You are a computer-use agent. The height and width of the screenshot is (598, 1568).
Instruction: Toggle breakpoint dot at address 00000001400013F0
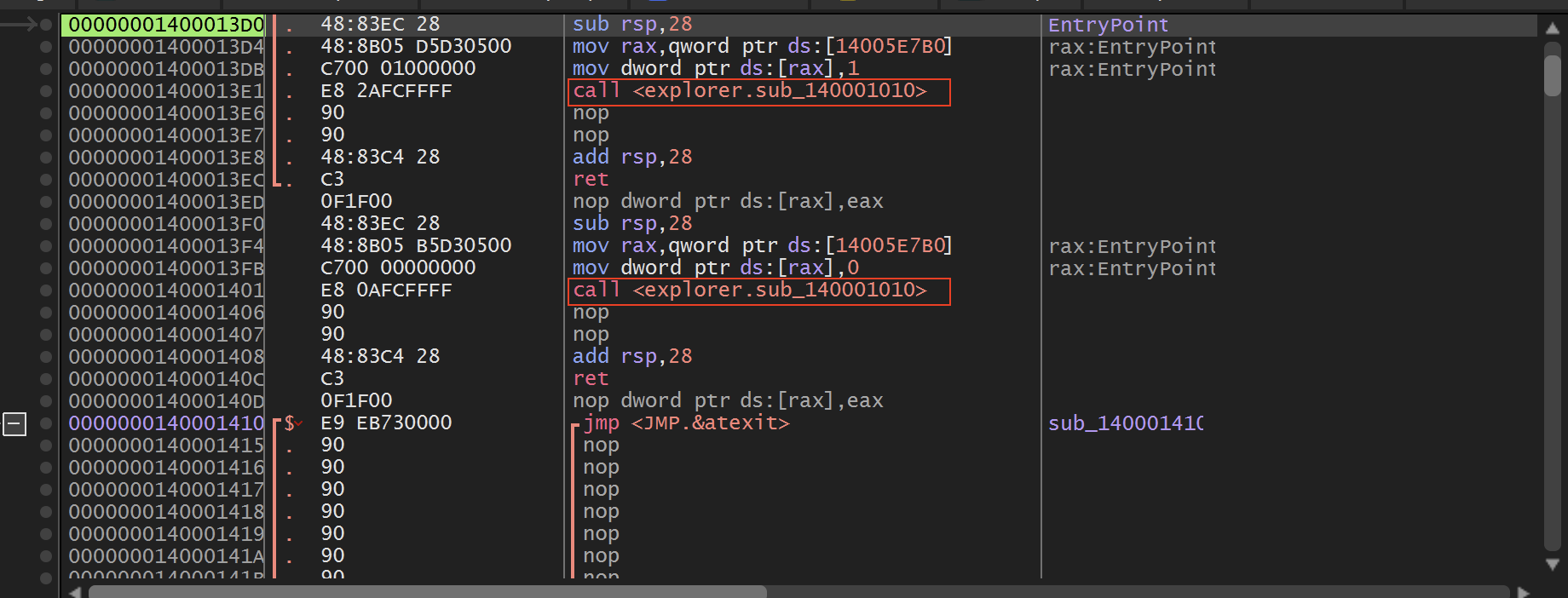click(x=46, y=224)
